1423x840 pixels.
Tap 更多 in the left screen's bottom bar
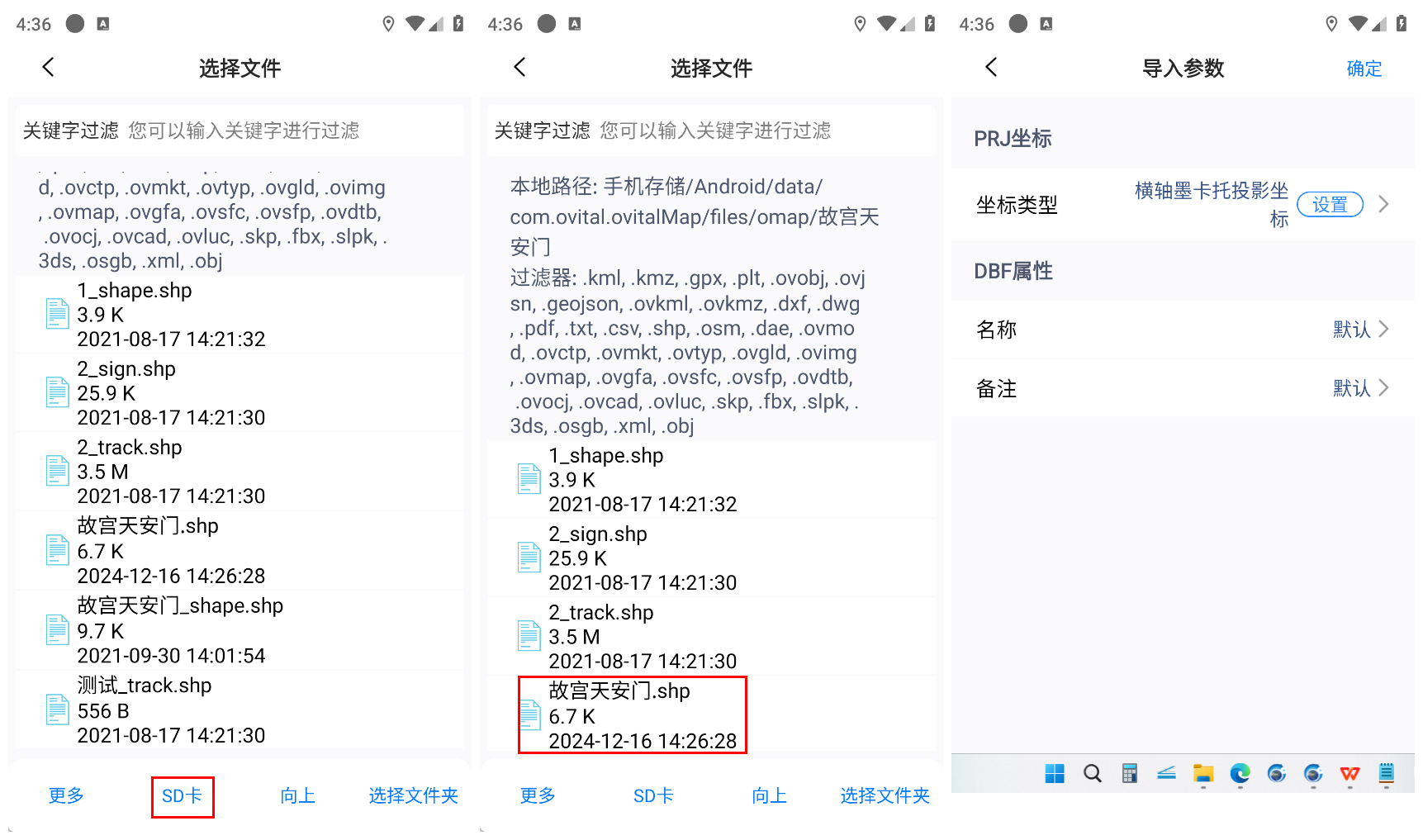66,795
